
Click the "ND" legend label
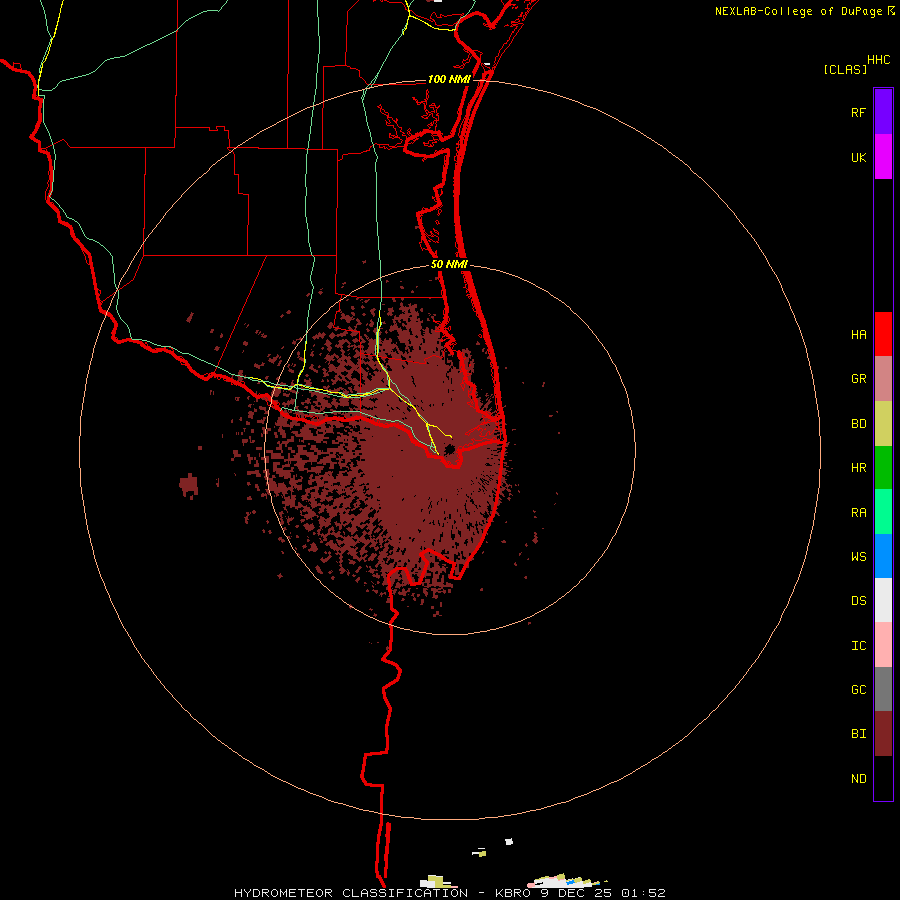coord(858,779)
